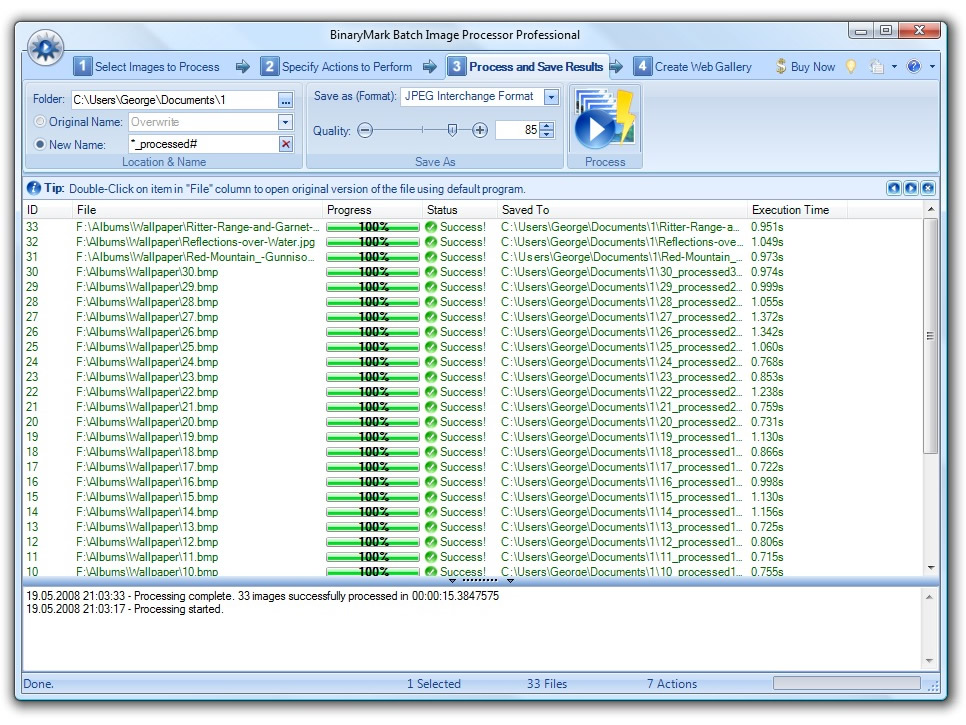Click the results list scroll-up arrow
966x725 pixels.
pos(931,210)
